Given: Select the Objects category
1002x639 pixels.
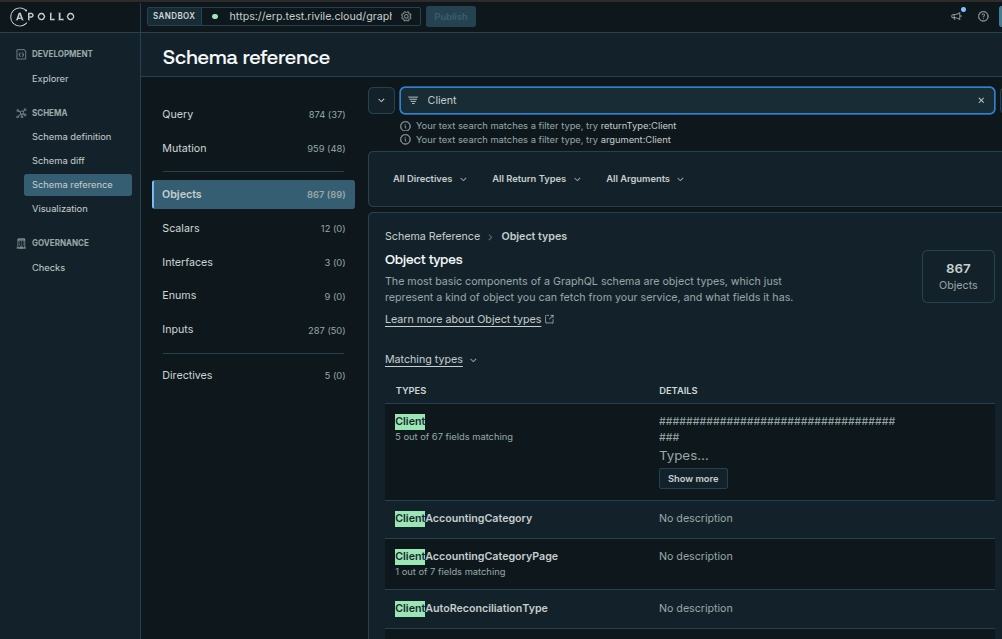Looking at the screenshot, I should (254, 194).
